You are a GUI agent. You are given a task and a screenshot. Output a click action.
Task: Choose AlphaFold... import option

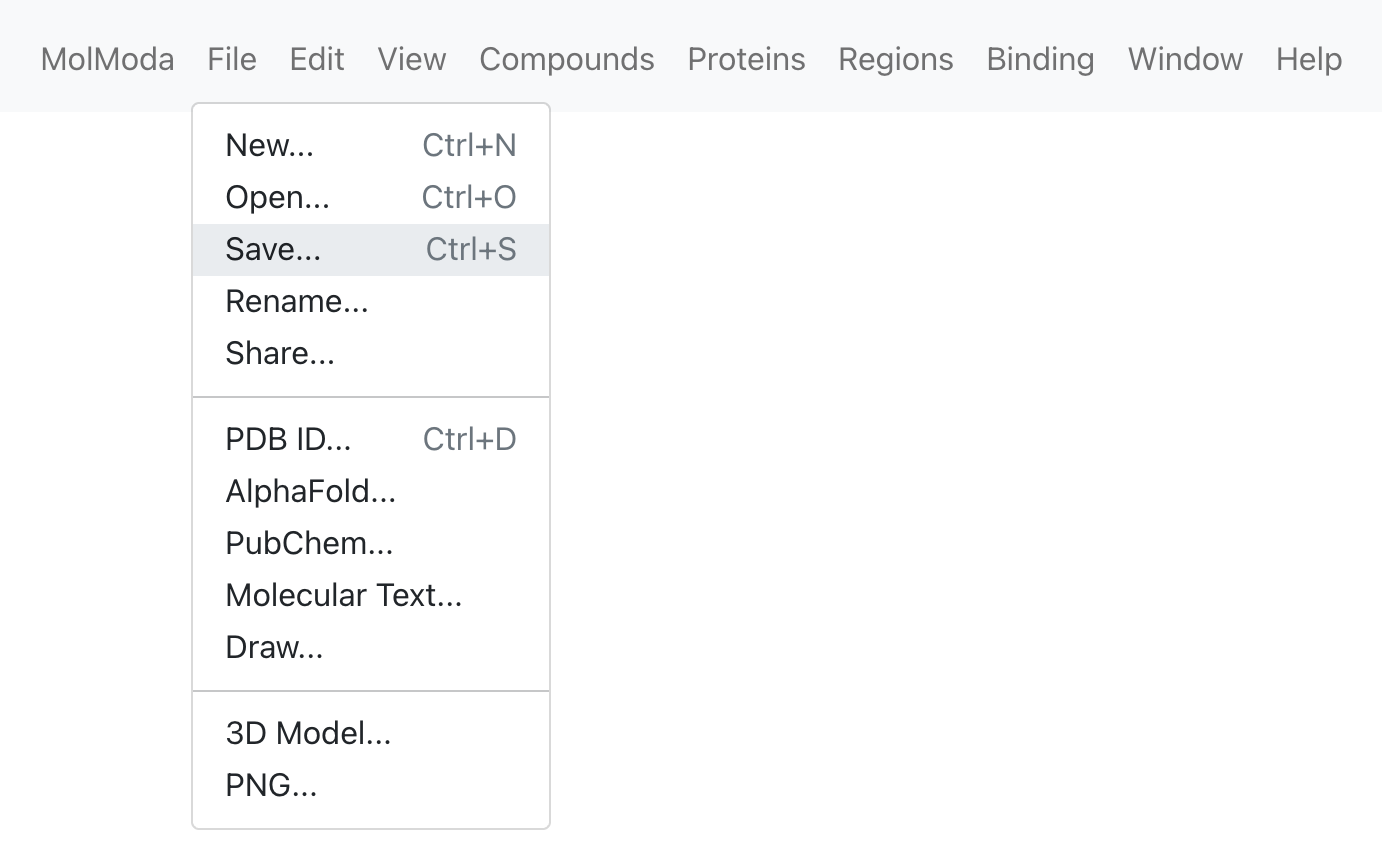[x=371, y=492]
